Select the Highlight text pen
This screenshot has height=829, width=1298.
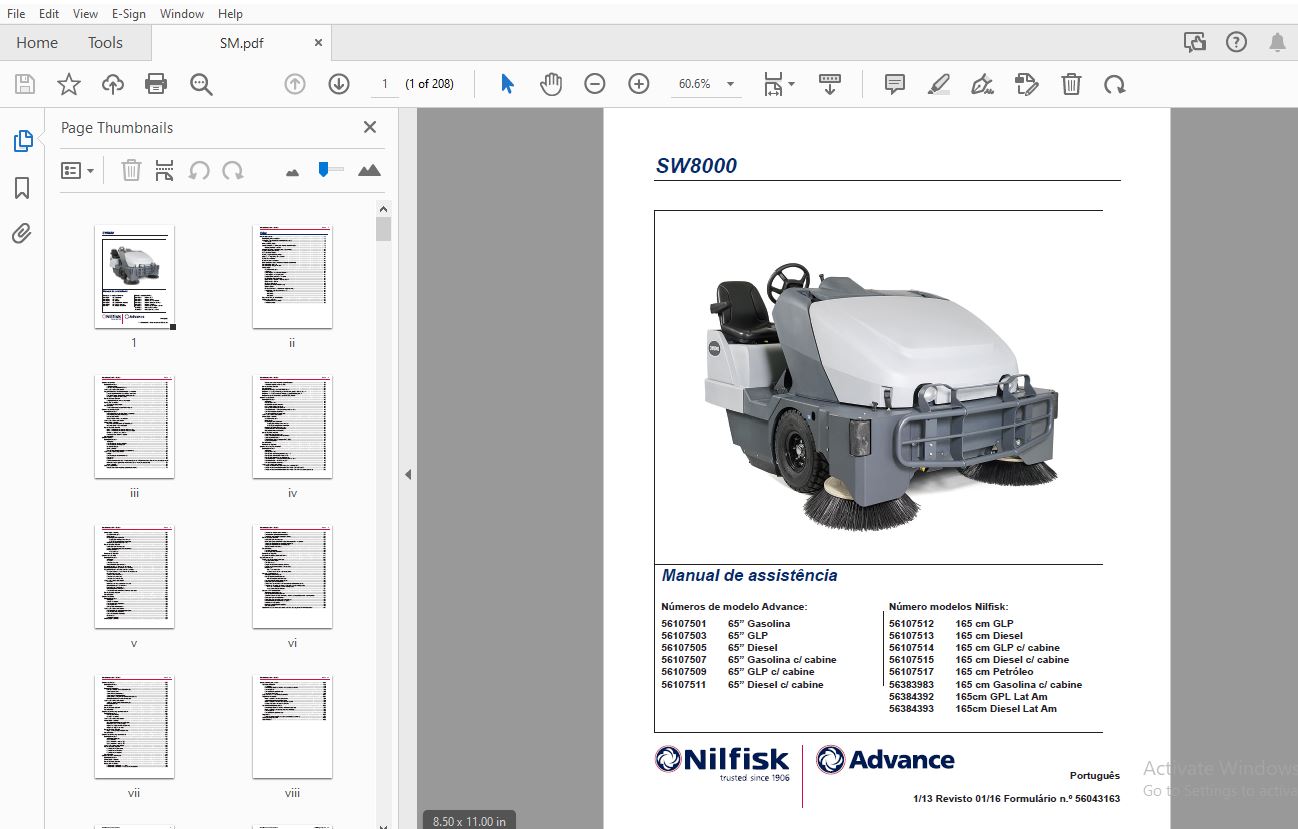point(939,84)
